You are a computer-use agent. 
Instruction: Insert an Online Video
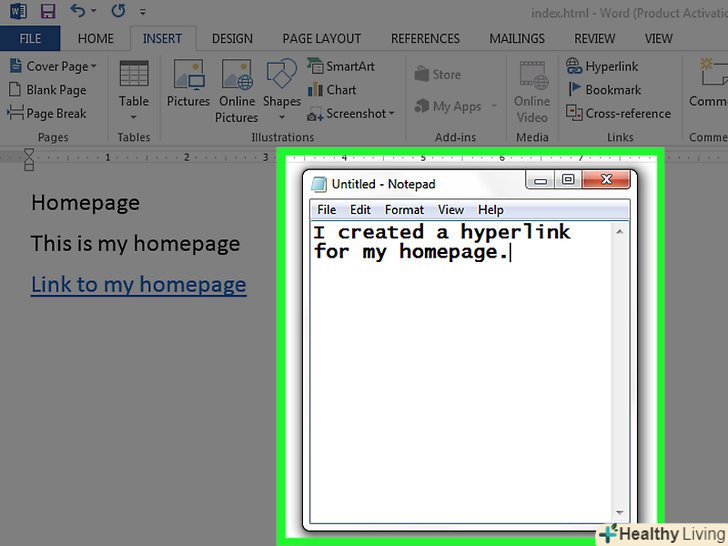click(x=532, y=92)
